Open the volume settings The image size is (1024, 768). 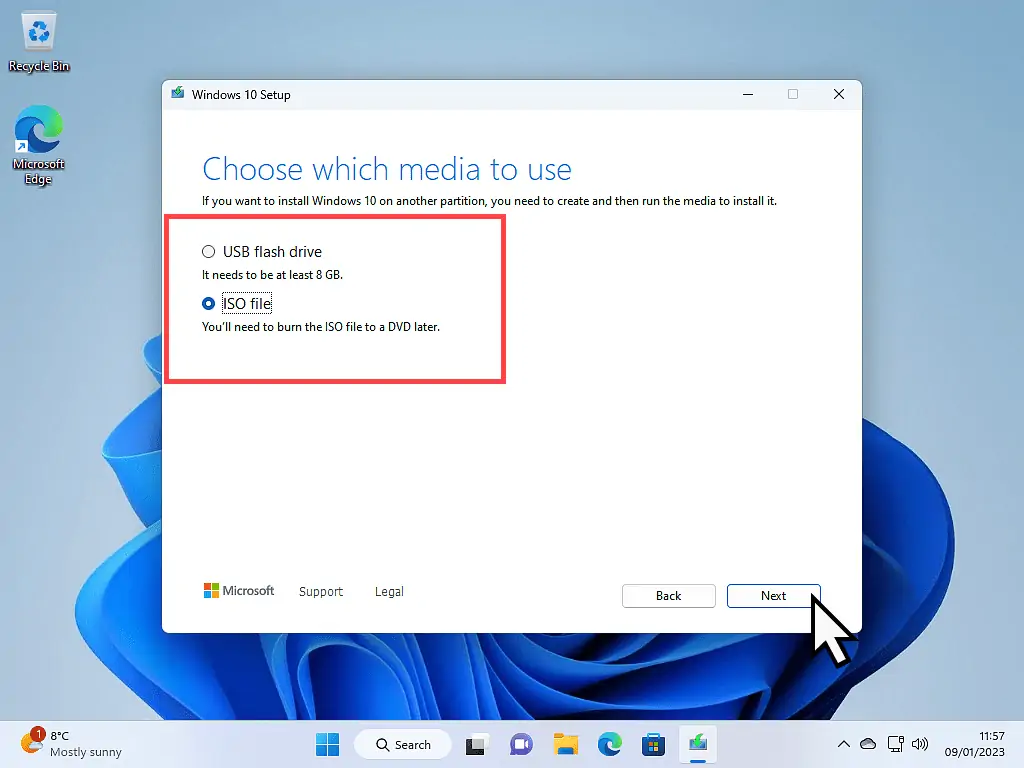920,744
